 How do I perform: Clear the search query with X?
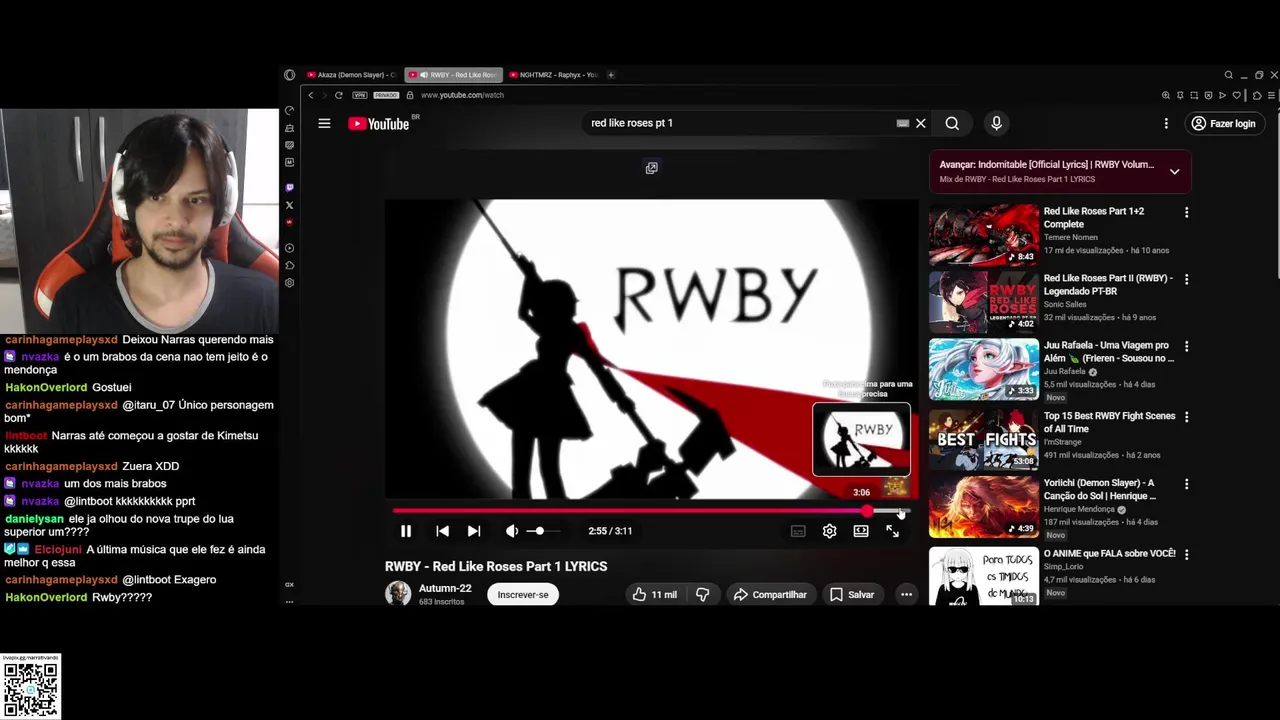click(x=921, y=123)
